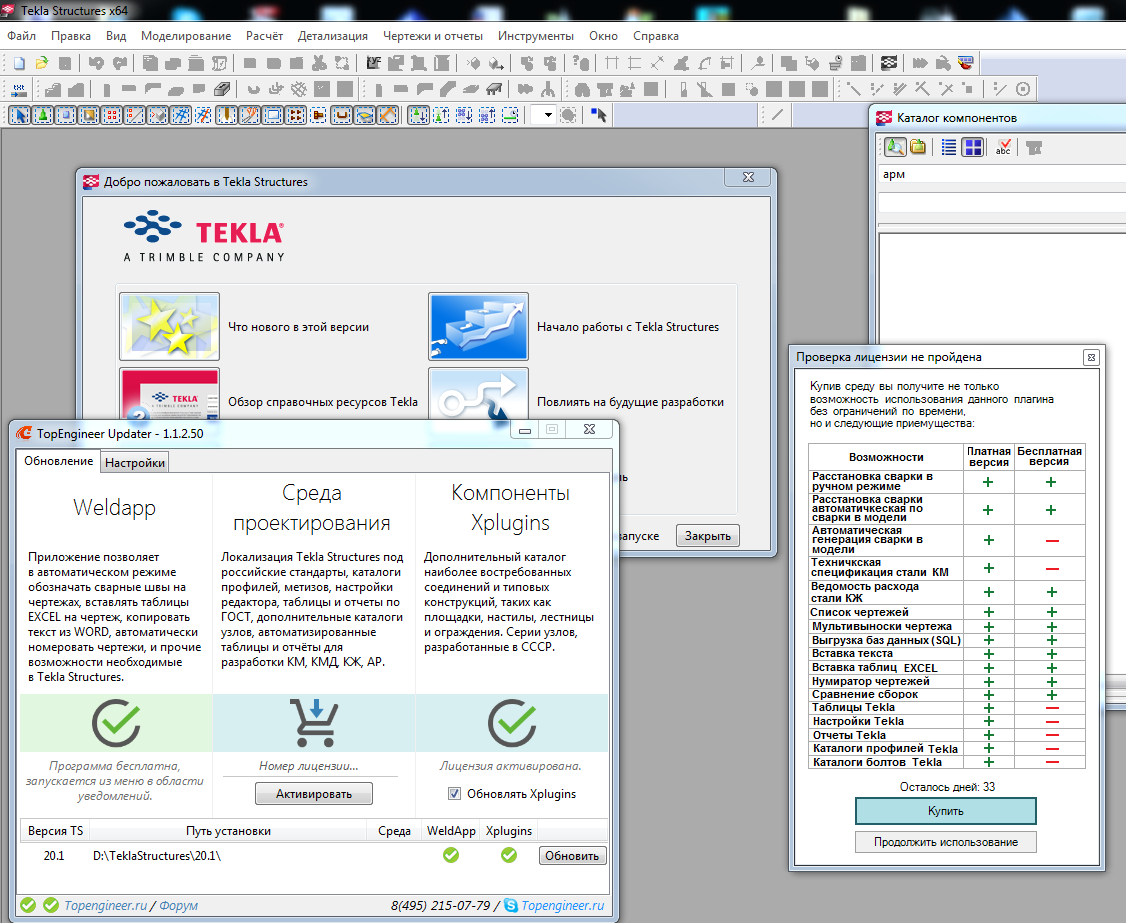Switch the component catalog to thumbnail view
1126x923 pixels.
(972, 147)
